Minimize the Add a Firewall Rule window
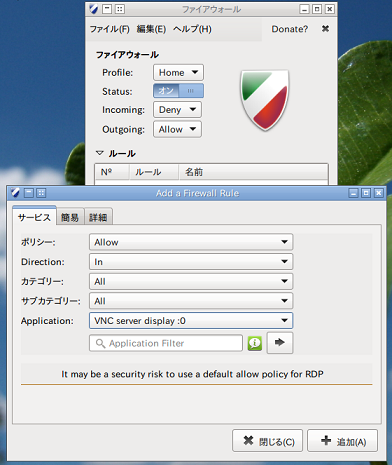The width and height of the screenshot is (392, 465). coord(353,193)
